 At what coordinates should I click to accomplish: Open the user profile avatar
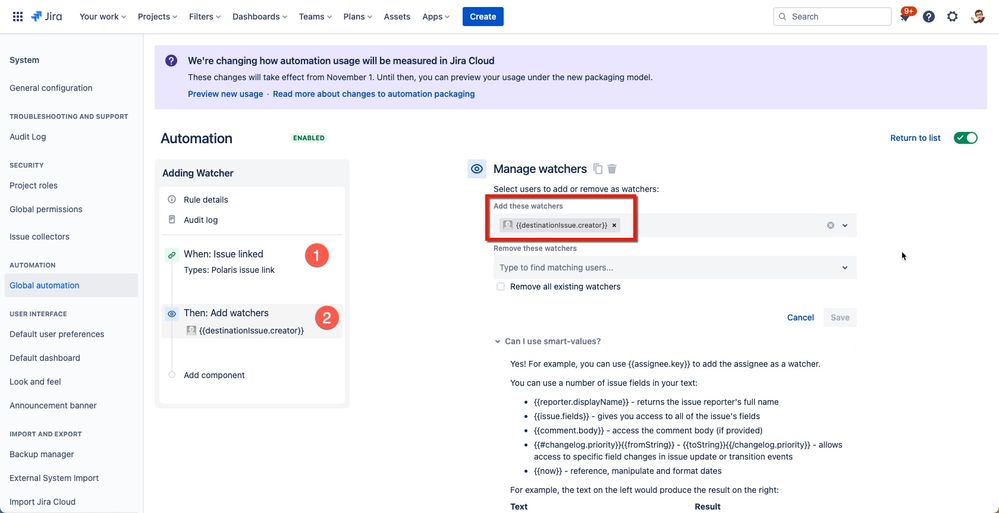978,17
